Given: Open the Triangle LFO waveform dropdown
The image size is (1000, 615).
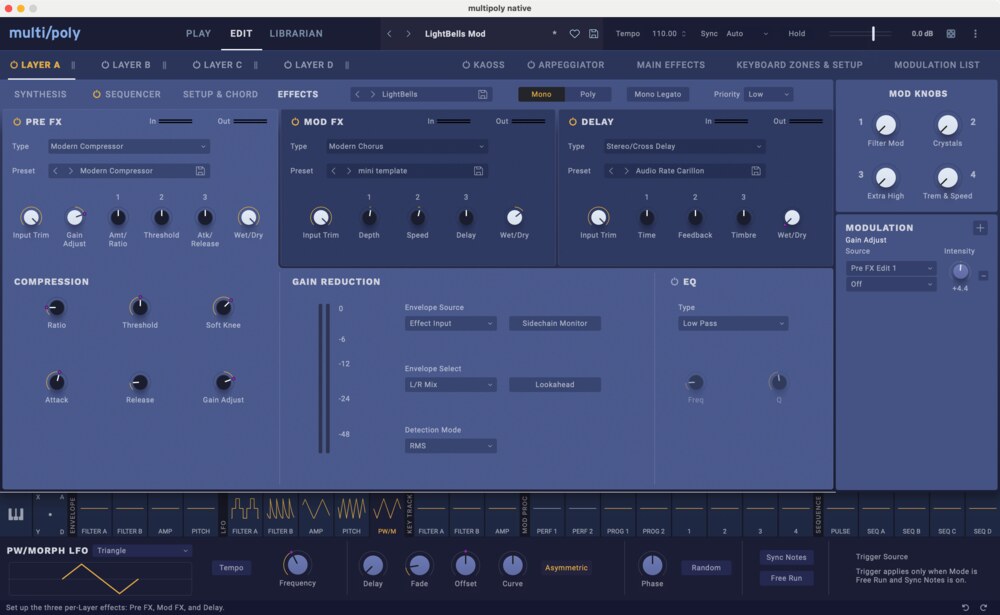Looking at the screenshot, I should click(x=143, y=551).
